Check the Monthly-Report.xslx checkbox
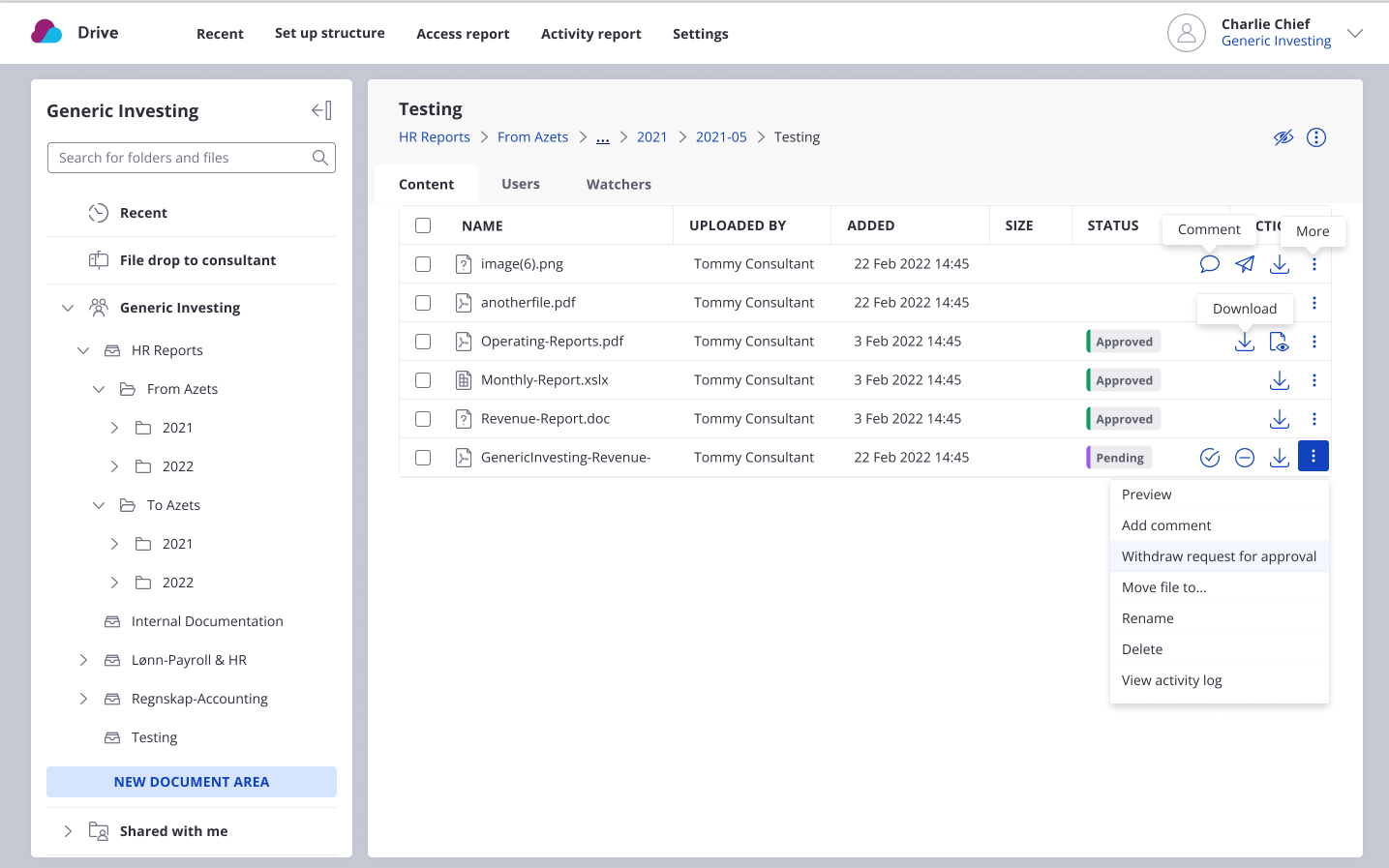Image resolution: width=1389 pixels, height=868 pixels. point(423,380)
